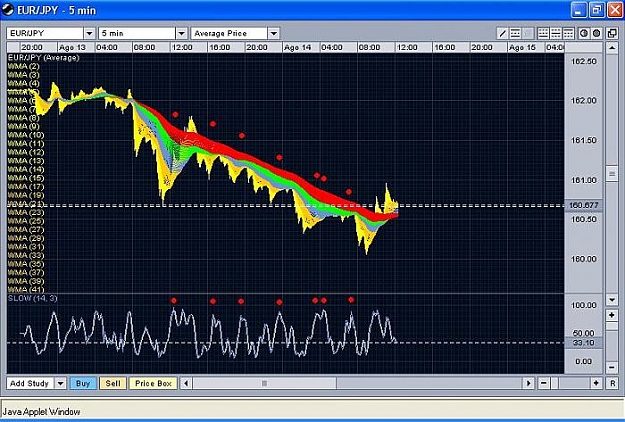Click the price axis down arrow button
This screenshot has width=625, height=422.
coord(612,299)
